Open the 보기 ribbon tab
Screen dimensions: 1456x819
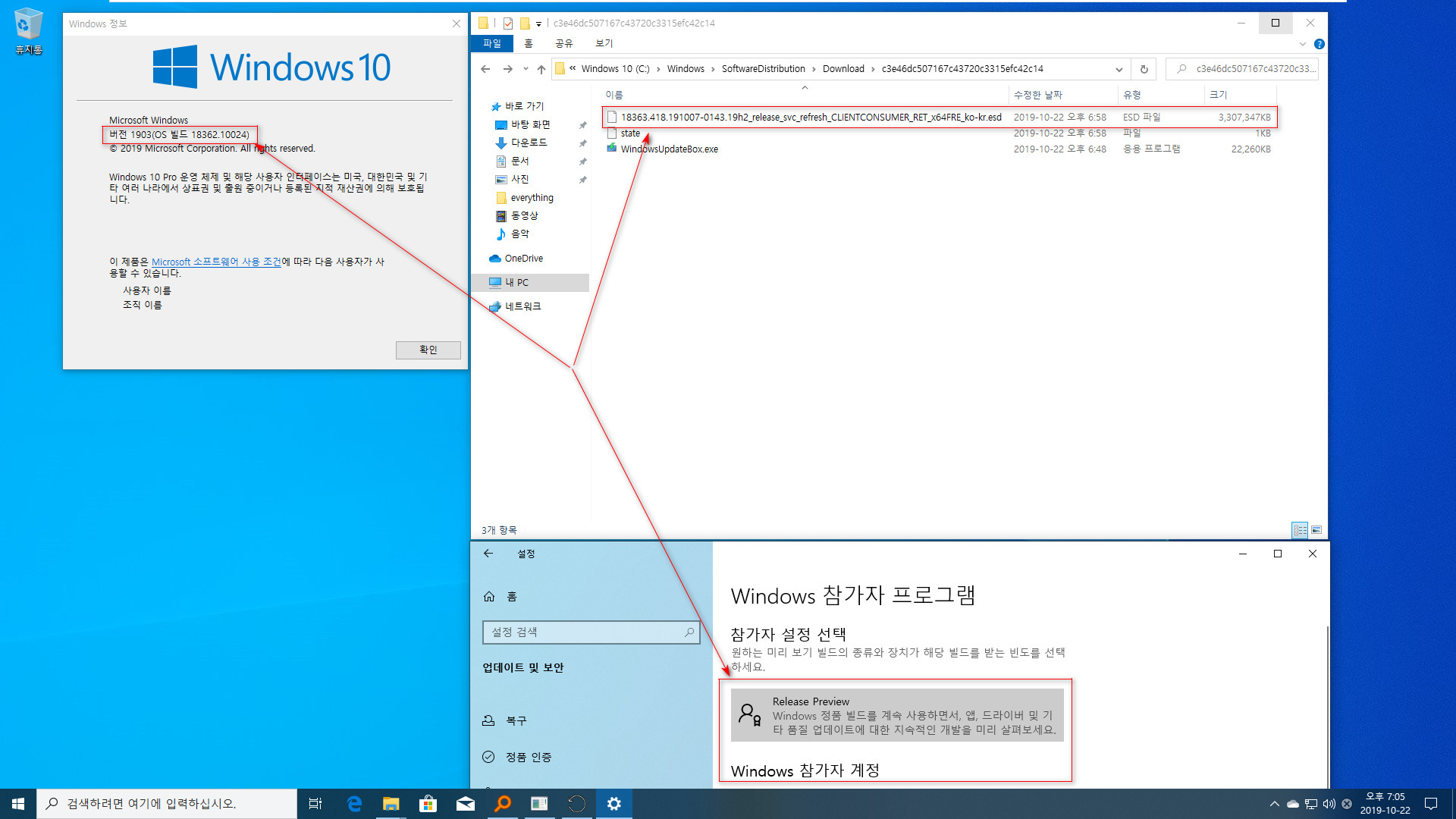(x=604, y=43)
